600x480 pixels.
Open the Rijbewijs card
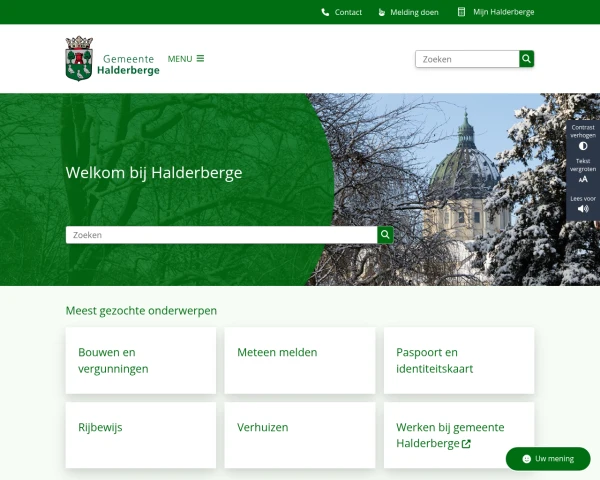coord(141,435)
